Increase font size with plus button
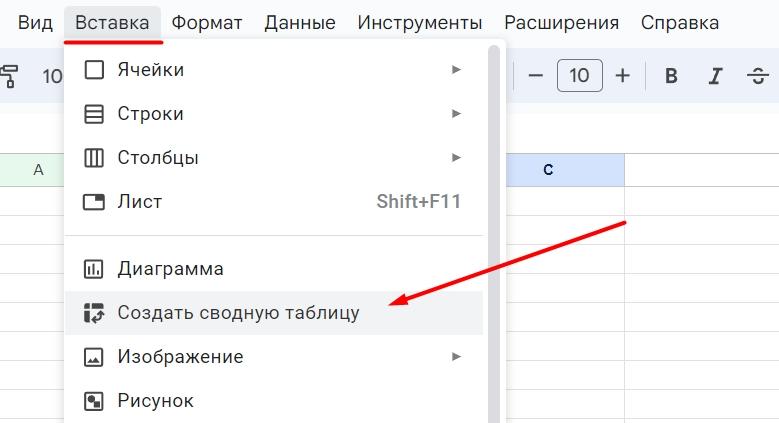 coord(622,76)
